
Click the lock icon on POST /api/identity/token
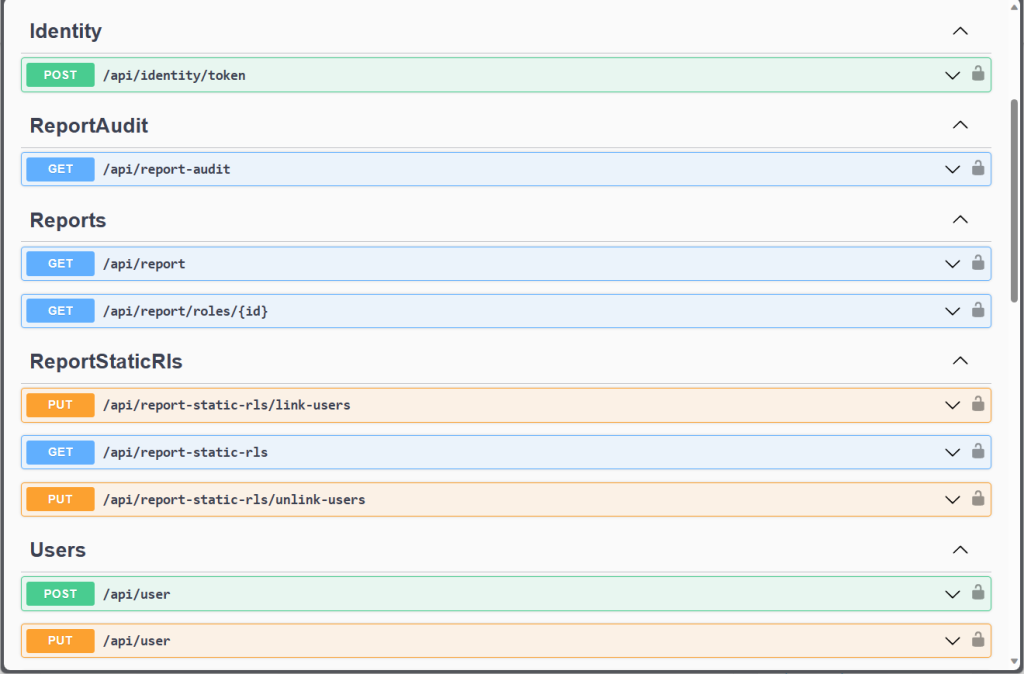pyautogui.click(x=978, y=74)
